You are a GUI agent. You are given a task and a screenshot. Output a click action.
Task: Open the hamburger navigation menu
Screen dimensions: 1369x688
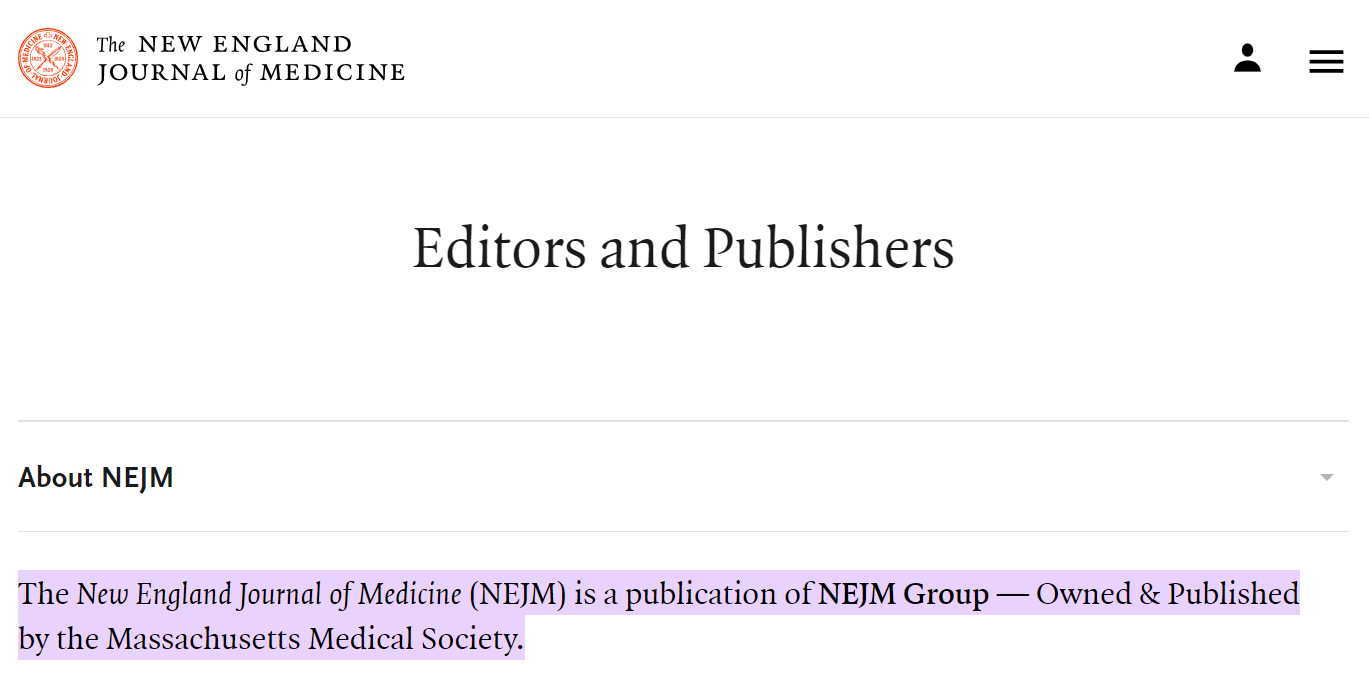click(x=1326, y=61)
